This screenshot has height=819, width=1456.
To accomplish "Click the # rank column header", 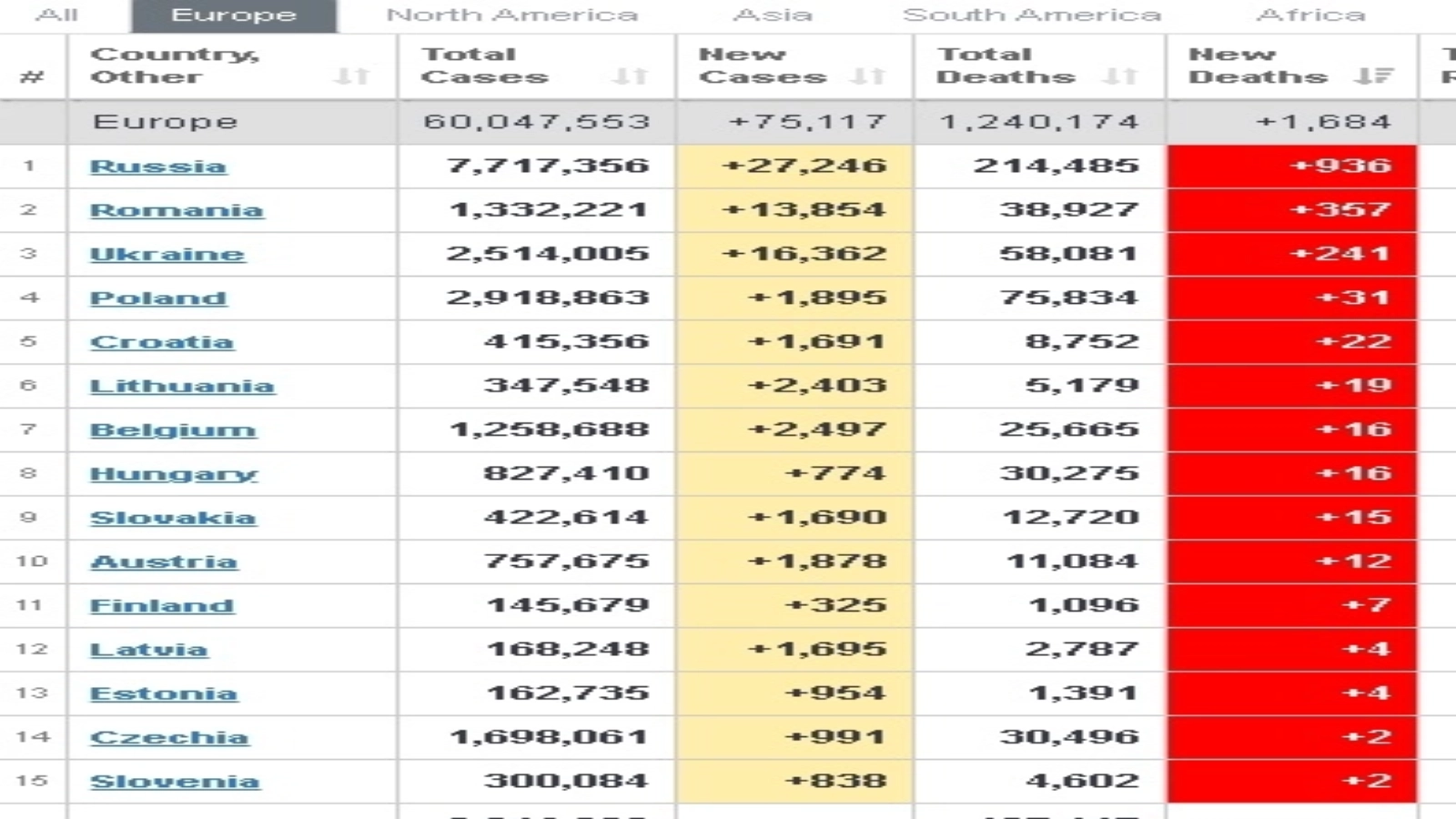I will [32, 76].
